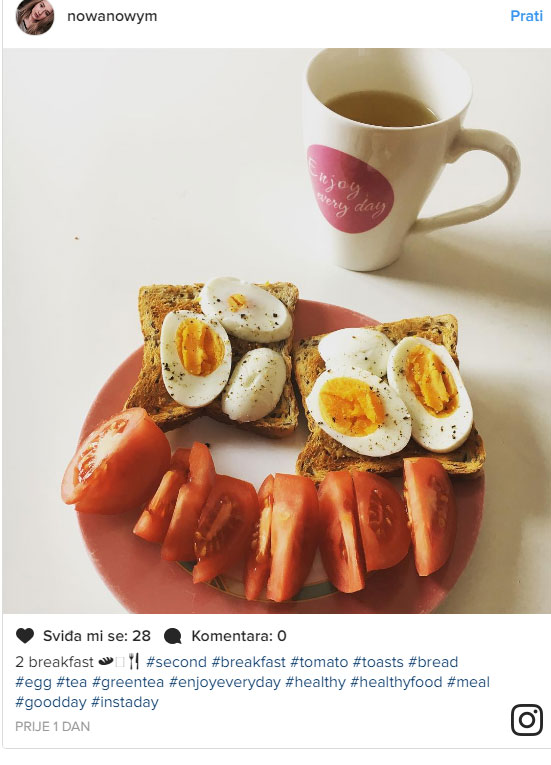Open the breakfast photo

coord(277,330)
